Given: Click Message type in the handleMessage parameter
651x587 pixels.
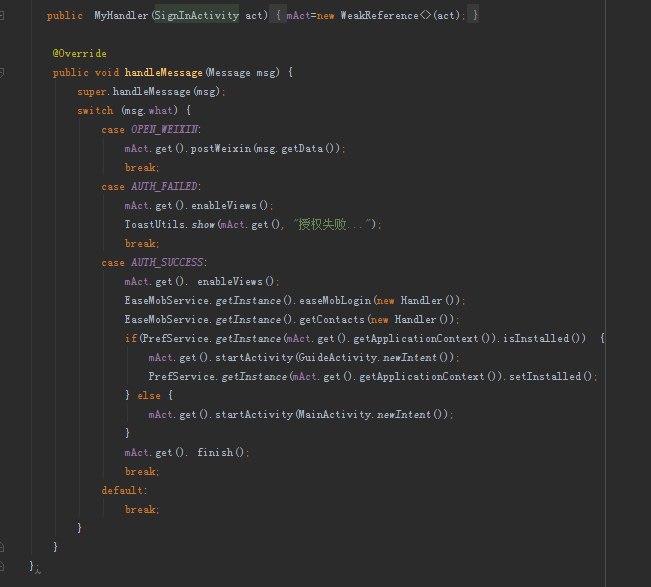Looking at the screenshot, I should click(x=230, y=73).
